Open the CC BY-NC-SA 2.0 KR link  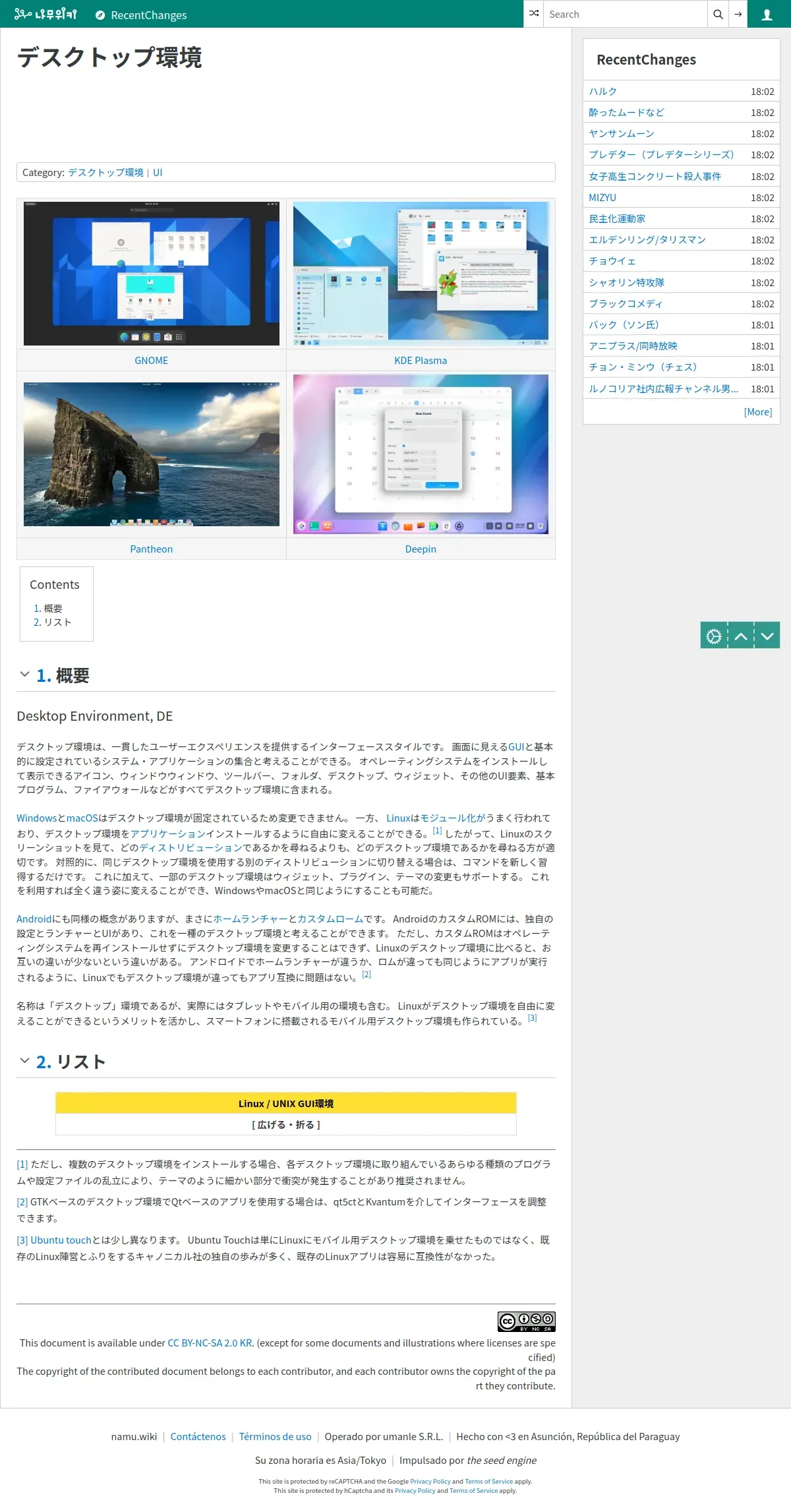210,1343
